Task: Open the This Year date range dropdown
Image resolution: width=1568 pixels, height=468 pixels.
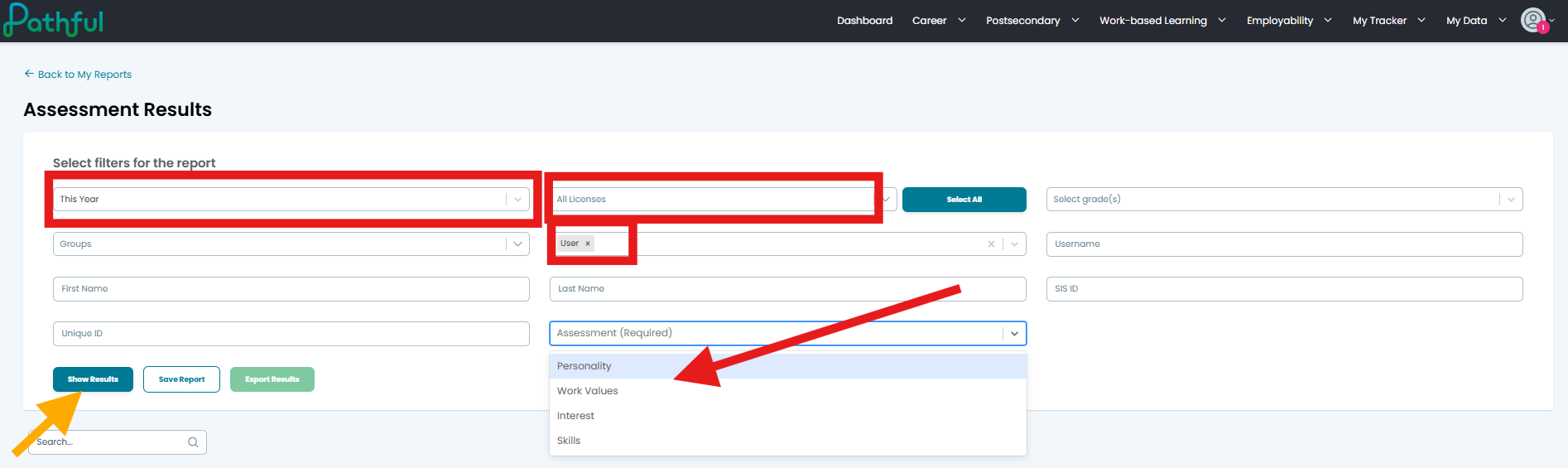Action: pyautogui.click(x=291, y=200)
